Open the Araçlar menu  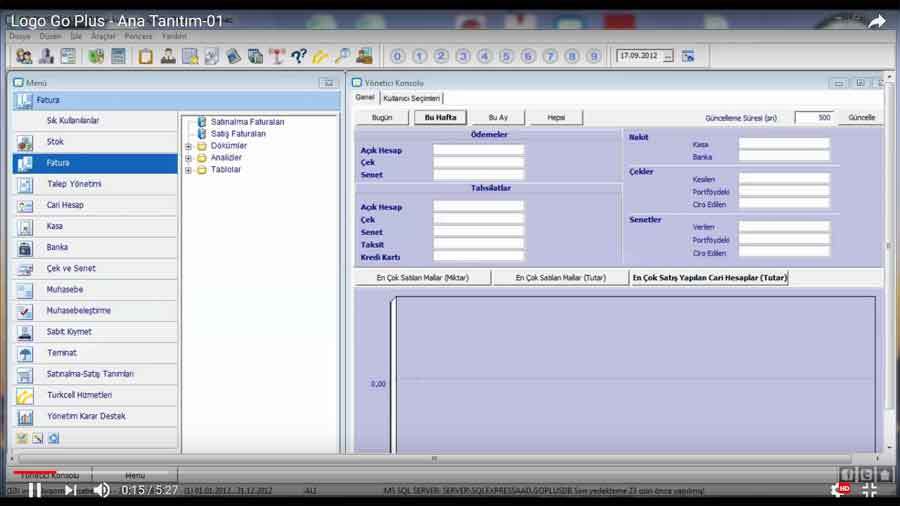pyautogui.click(x=103, y=36)
